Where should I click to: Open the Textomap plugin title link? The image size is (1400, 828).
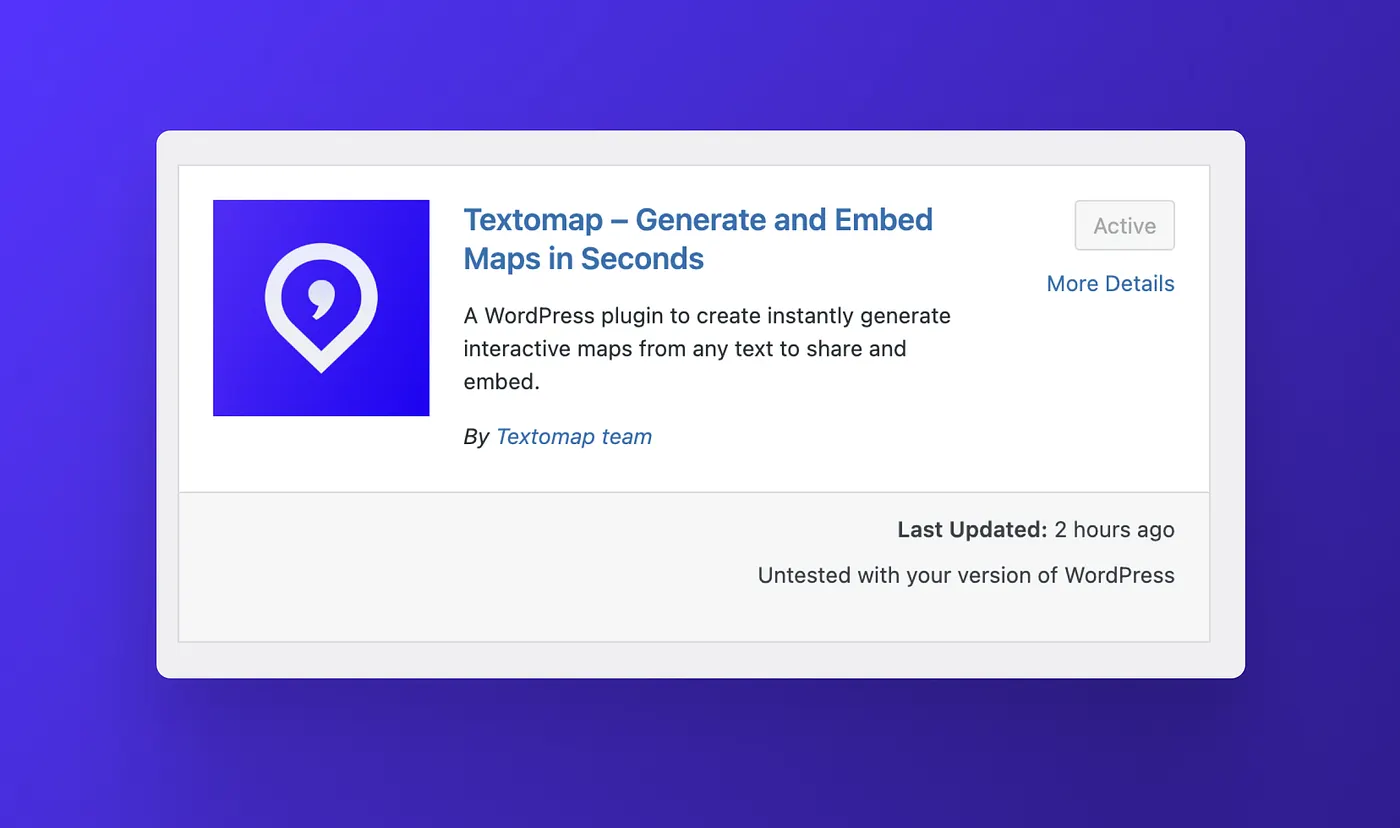click(698, 239)
